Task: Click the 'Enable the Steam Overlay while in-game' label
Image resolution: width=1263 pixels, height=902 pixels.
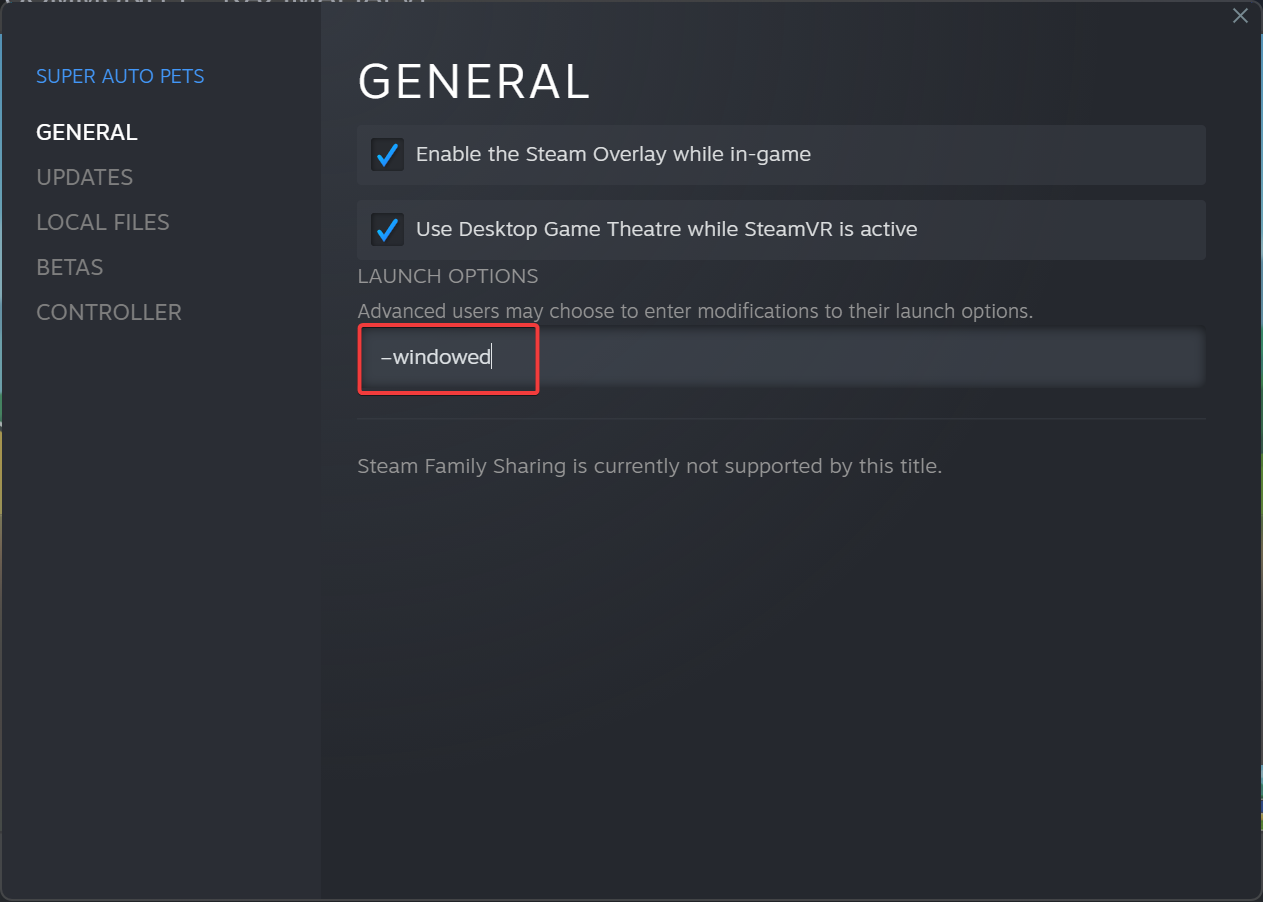Action: [x=613, y=155]
